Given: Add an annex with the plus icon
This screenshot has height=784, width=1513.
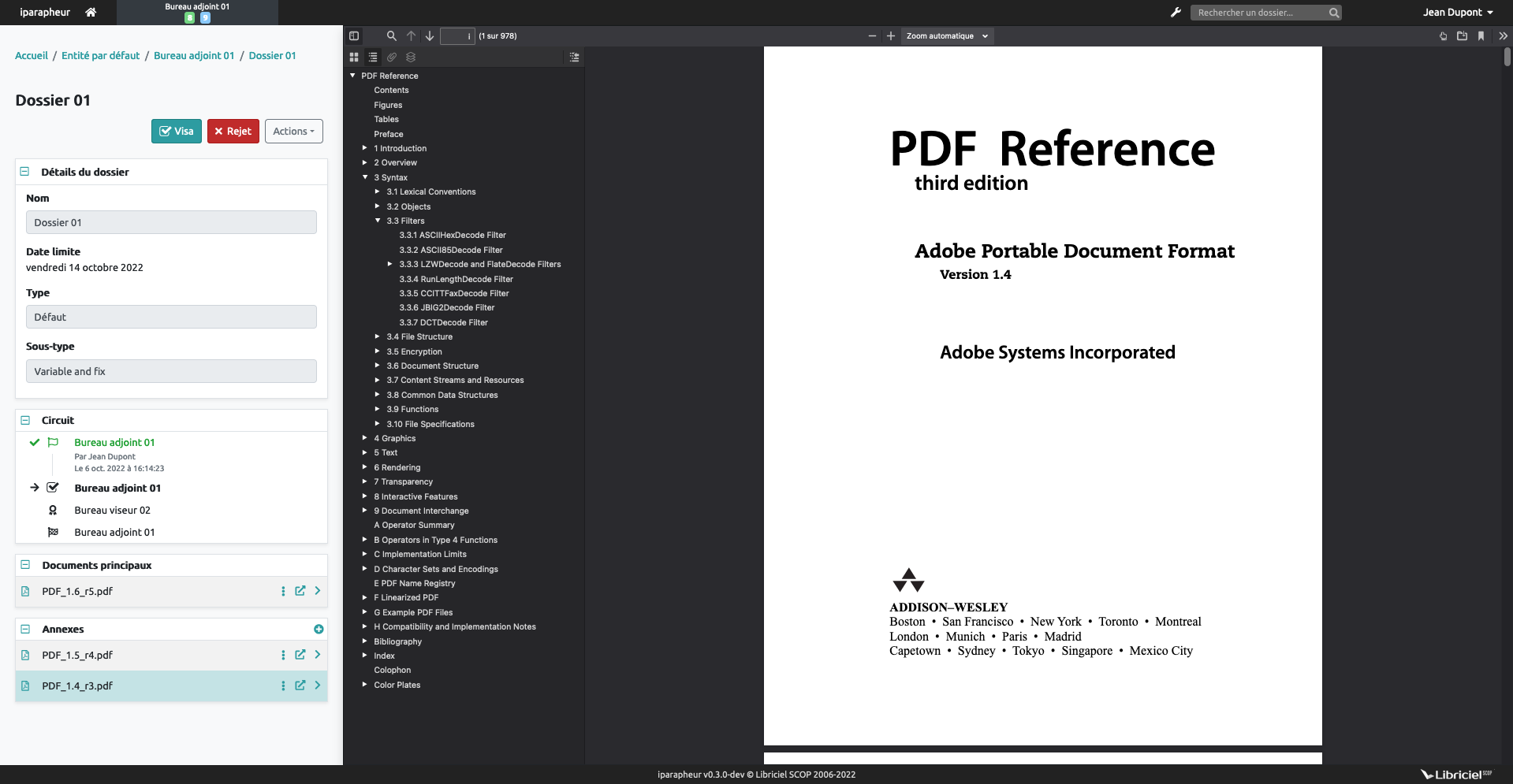Looking at the screenshot, I should click(319, 629).
